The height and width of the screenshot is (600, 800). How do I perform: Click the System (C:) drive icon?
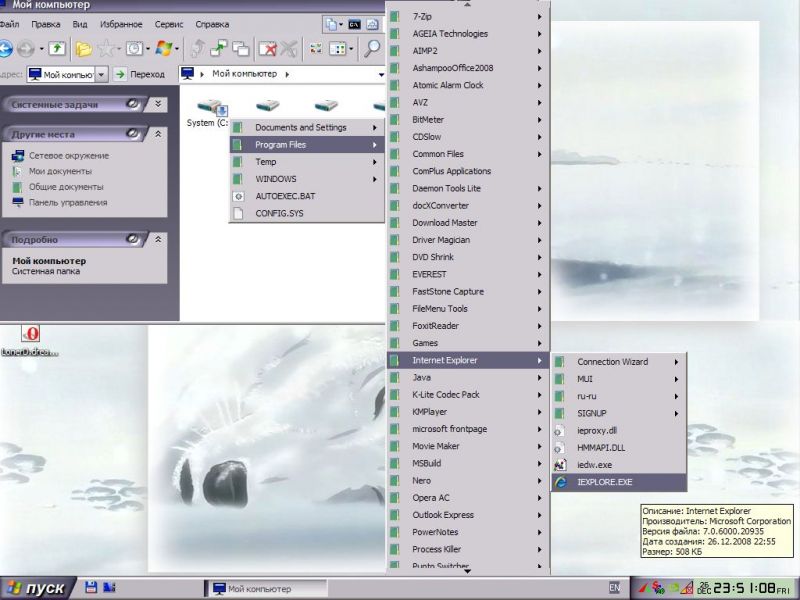click(210, 106)
